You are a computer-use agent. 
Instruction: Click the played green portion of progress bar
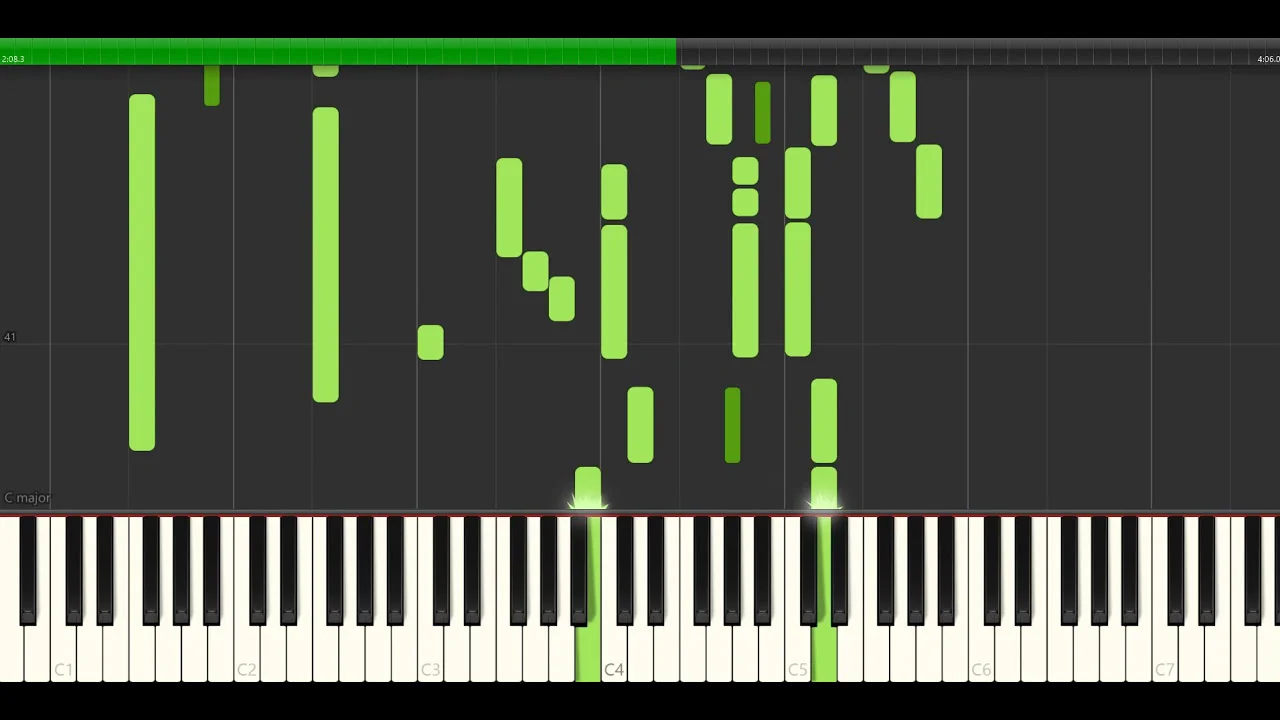tap(338, 52)
